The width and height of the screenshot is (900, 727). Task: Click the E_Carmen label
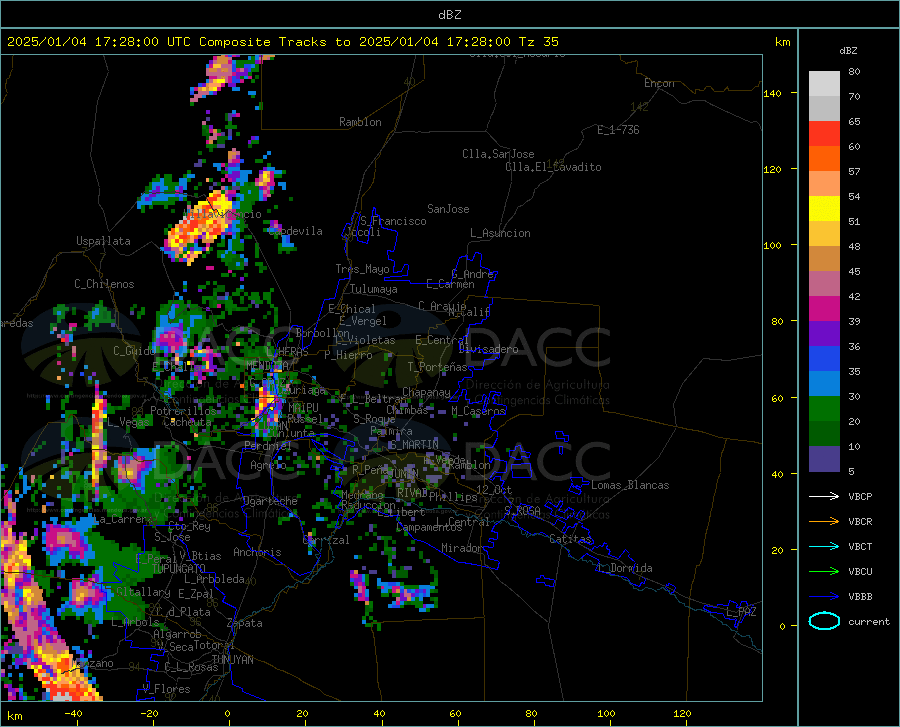[x=450, y=284]
